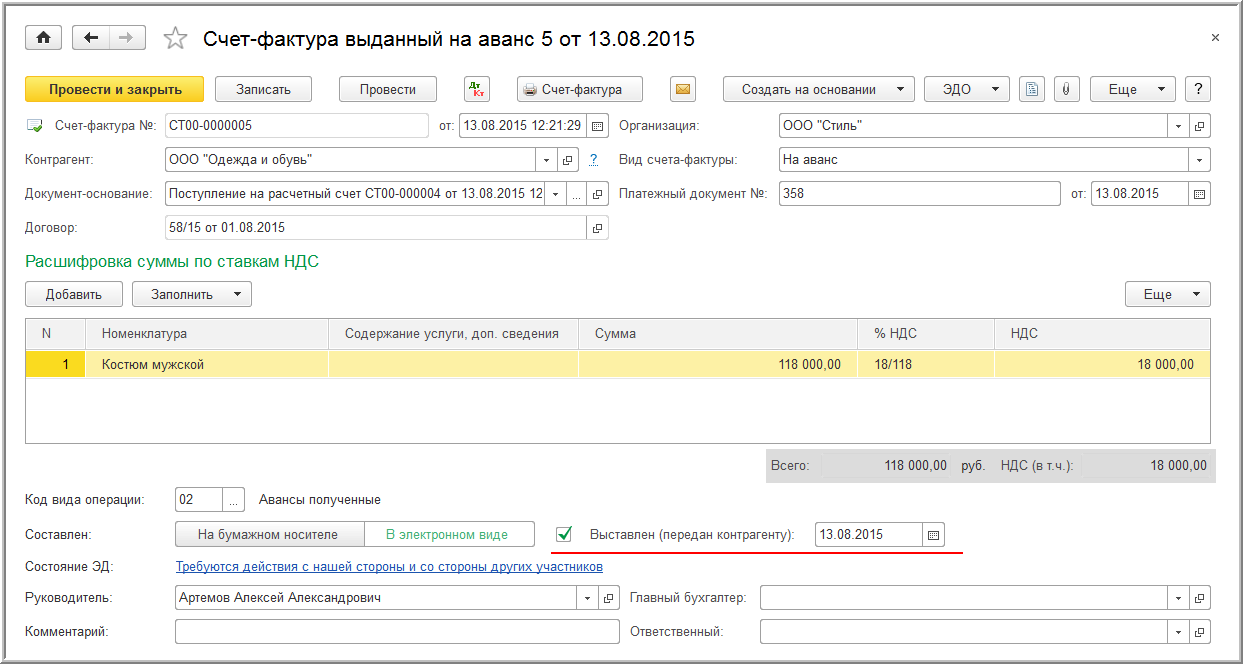Screen dimensions: 1243x664
Task: Open the Создать на основании dropdown
Action: click(818, 89)
